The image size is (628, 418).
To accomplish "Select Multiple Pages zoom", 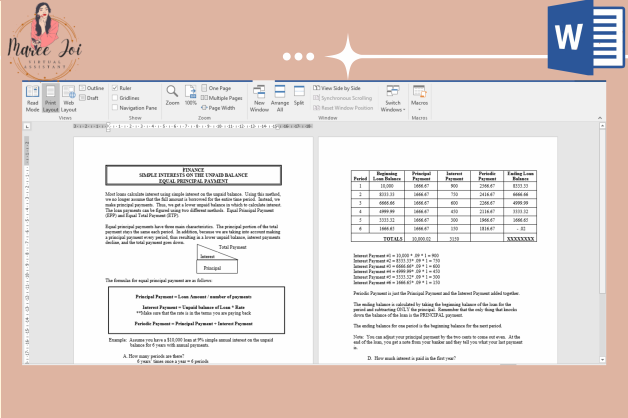I will point(222,98).
